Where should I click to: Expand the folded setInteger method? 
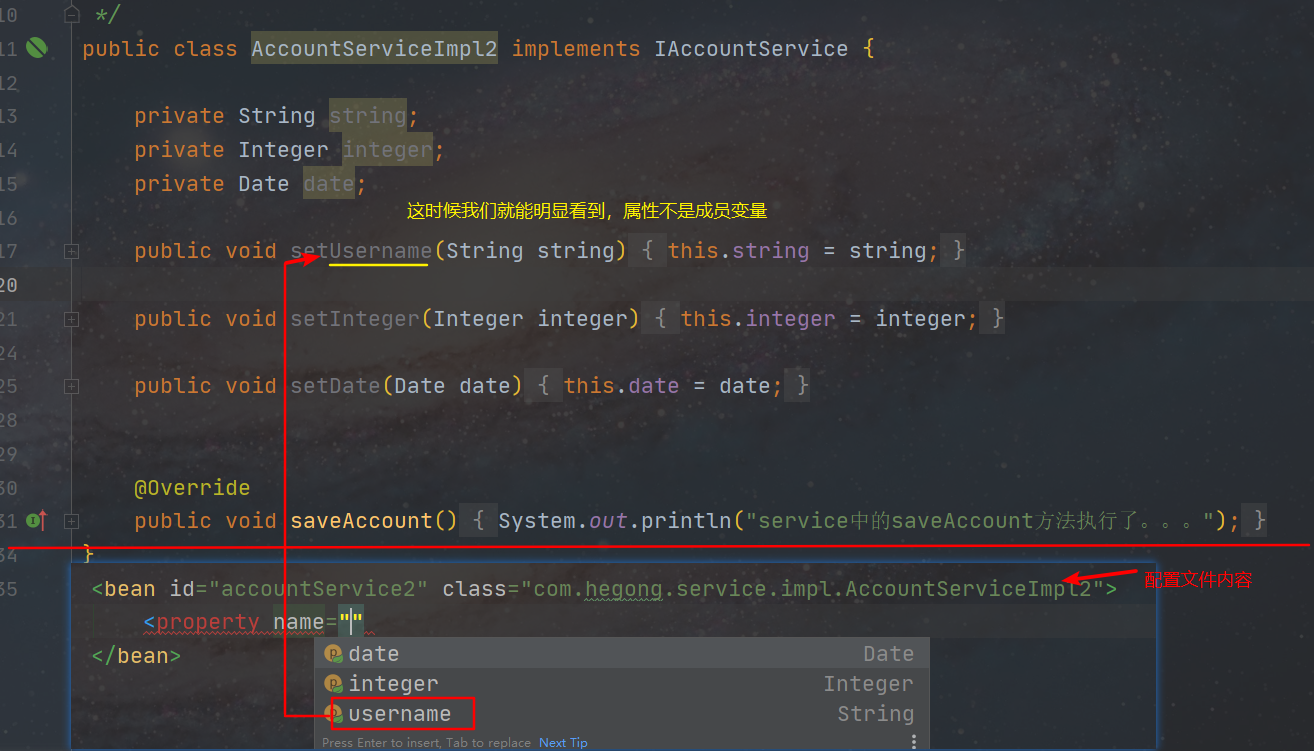point(71,320)
